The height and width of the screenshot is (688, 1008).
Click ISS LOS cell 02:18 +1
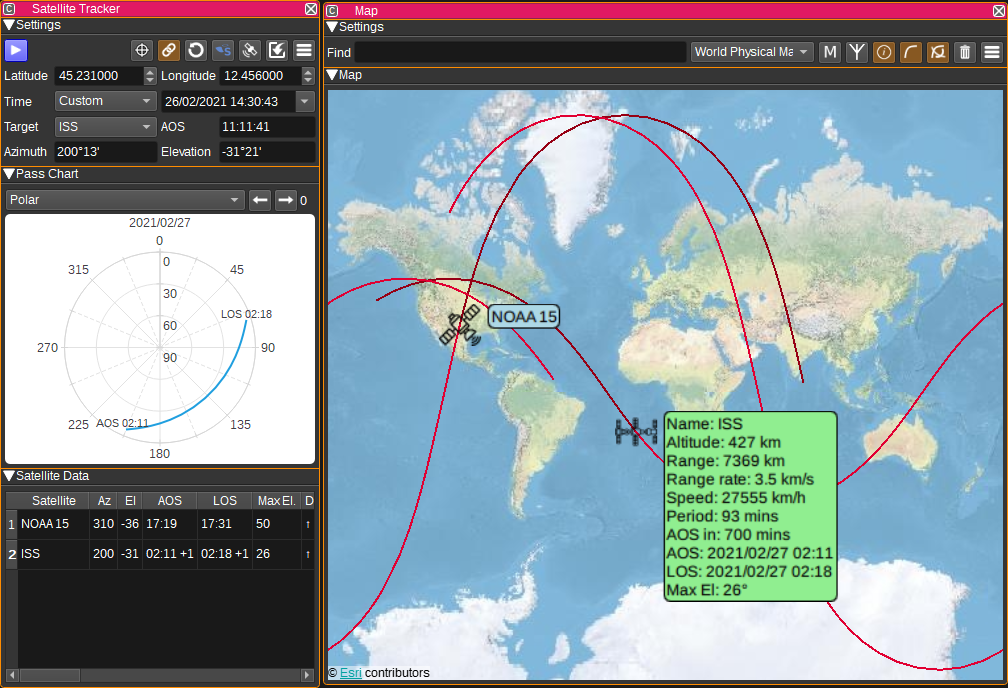click(224, 554)
